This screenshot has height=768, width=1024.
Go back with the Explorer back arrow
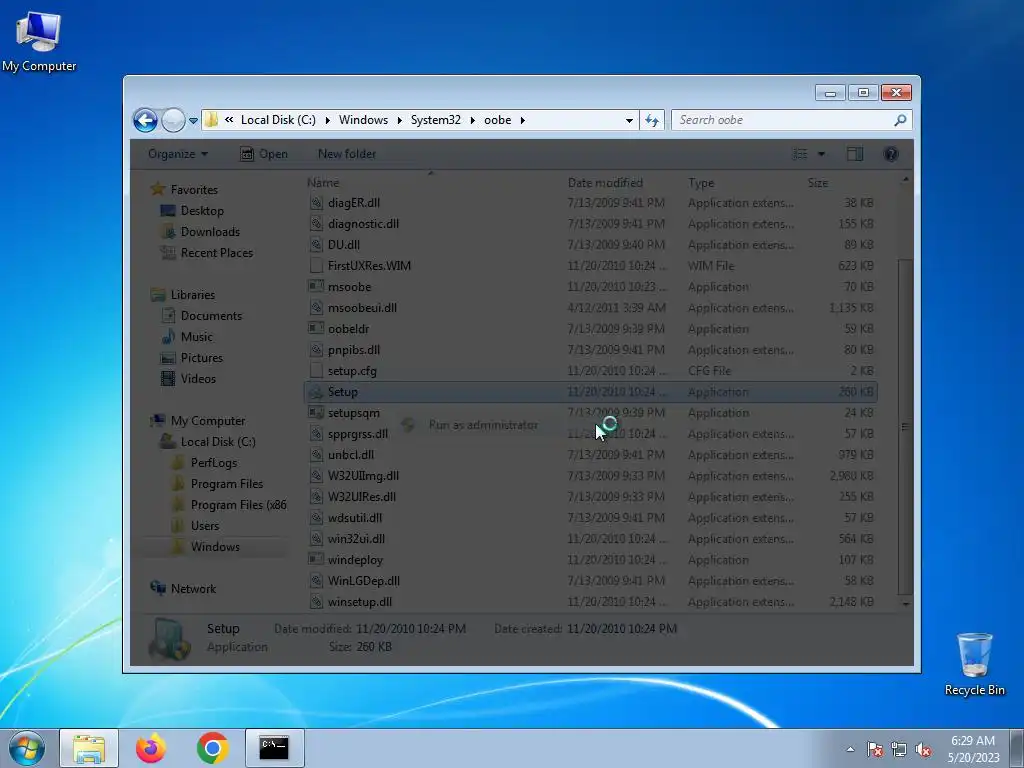pyautogui.click(x=145, y=120)
